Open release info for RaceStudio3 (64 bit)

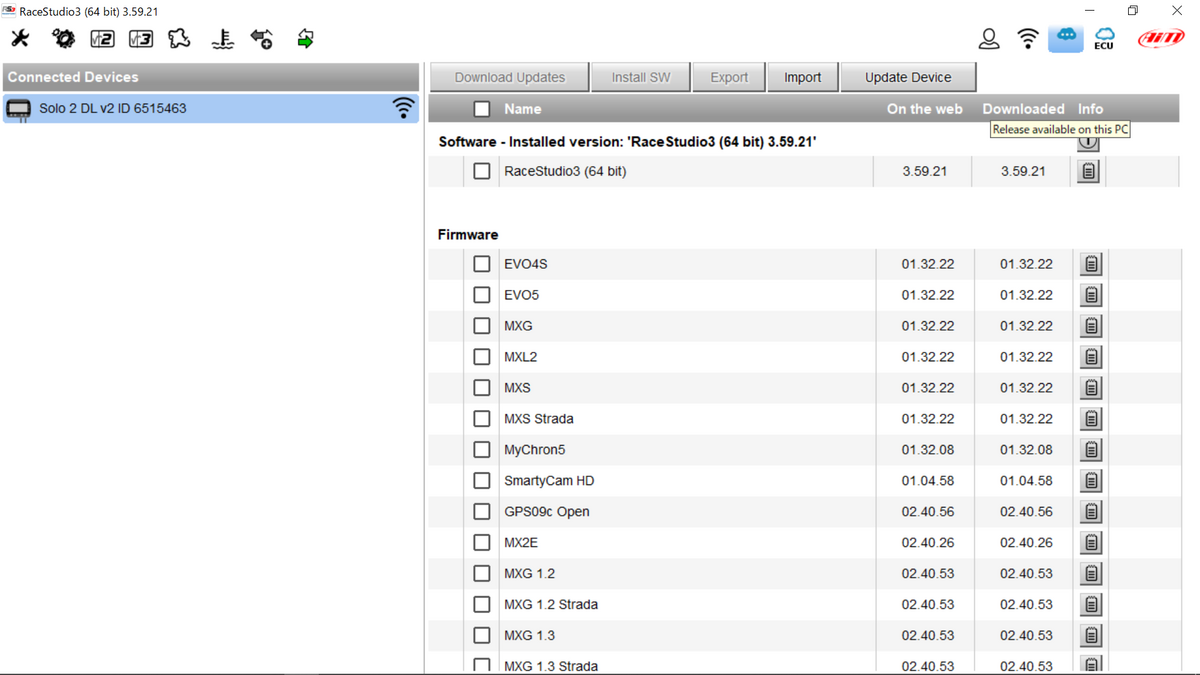1089,171
